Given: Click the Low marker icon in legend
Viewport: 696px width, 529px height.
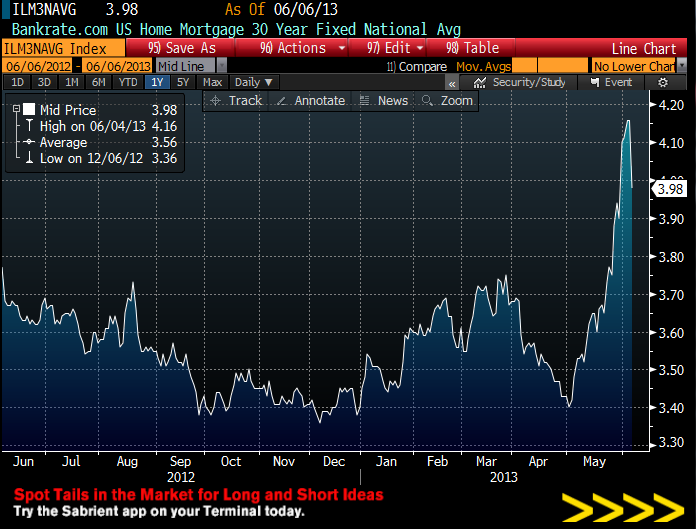Looking at the screenshot, I should pyautogui.click(x=29, y=158).
